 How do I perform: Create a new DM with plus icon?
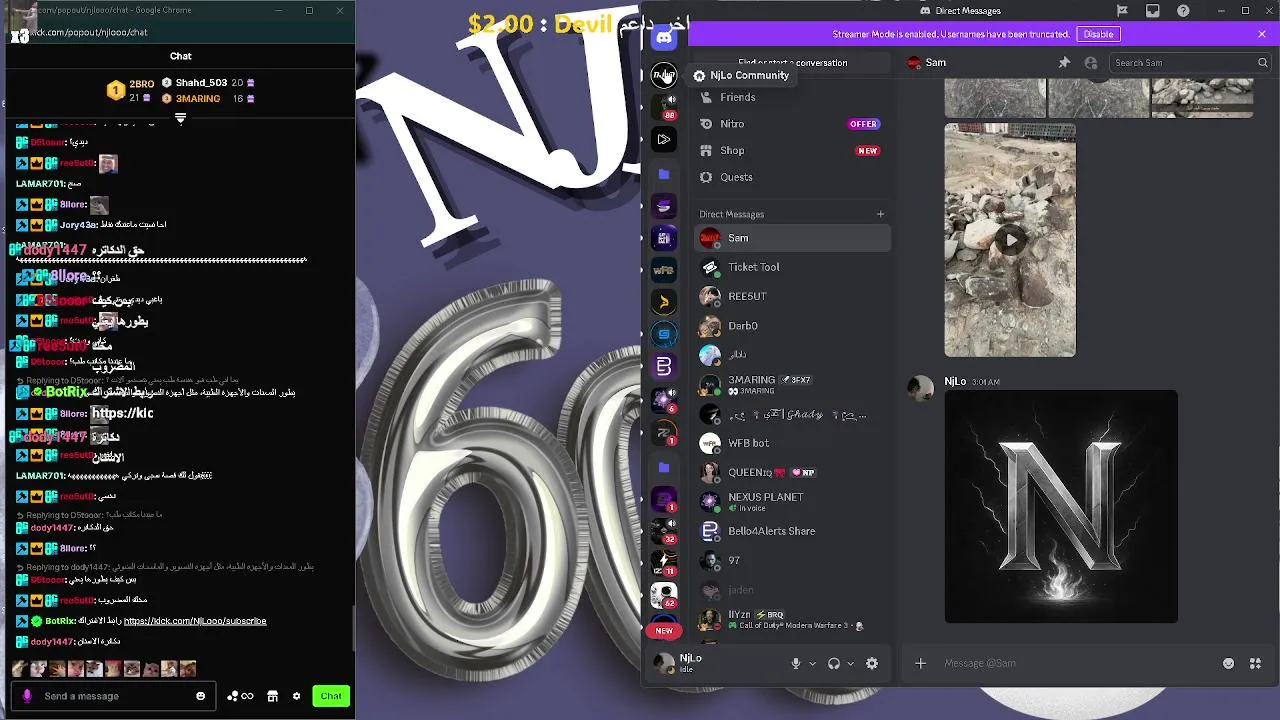click(880, 214)
